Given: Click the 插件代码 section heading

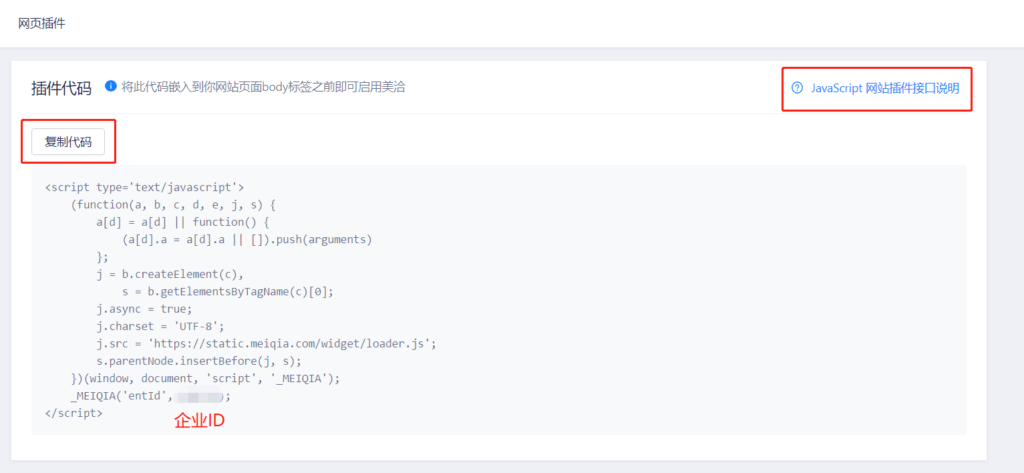Looking at the screenshot, I should coord(61,88).
